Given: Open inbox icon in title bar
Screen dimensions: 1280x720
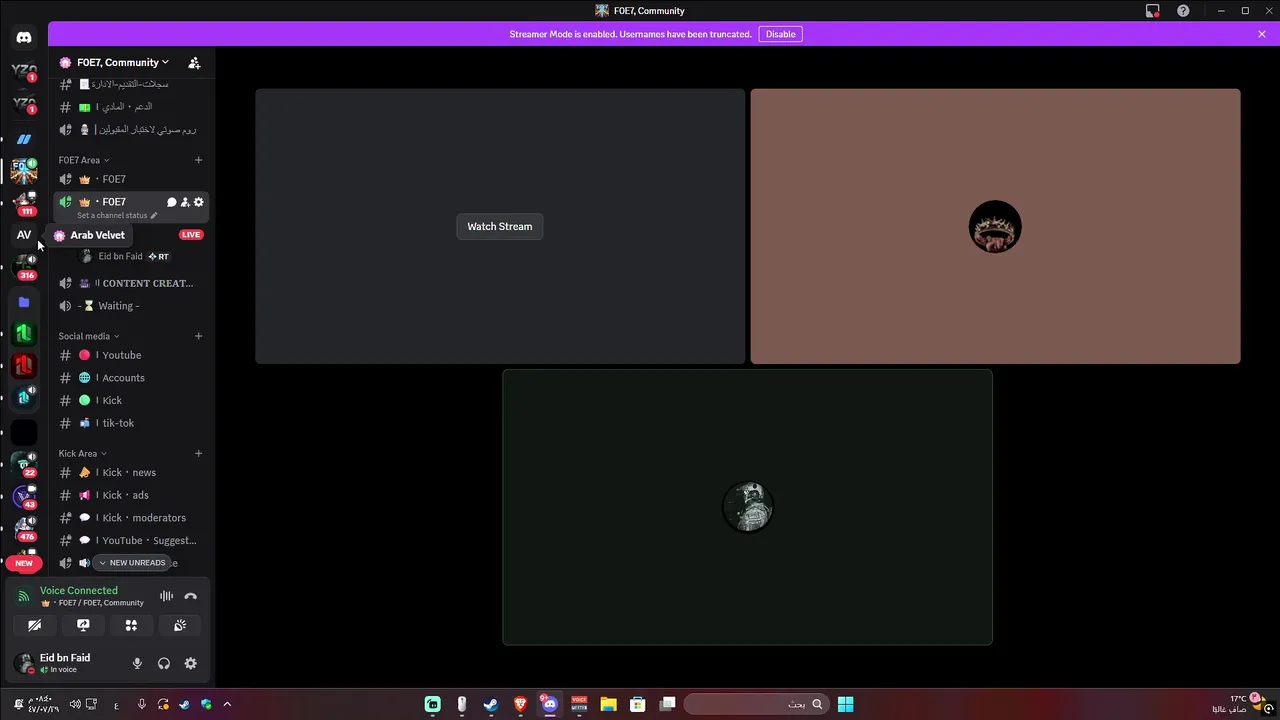Looking at the screenshot, I should click(1153, 11).
